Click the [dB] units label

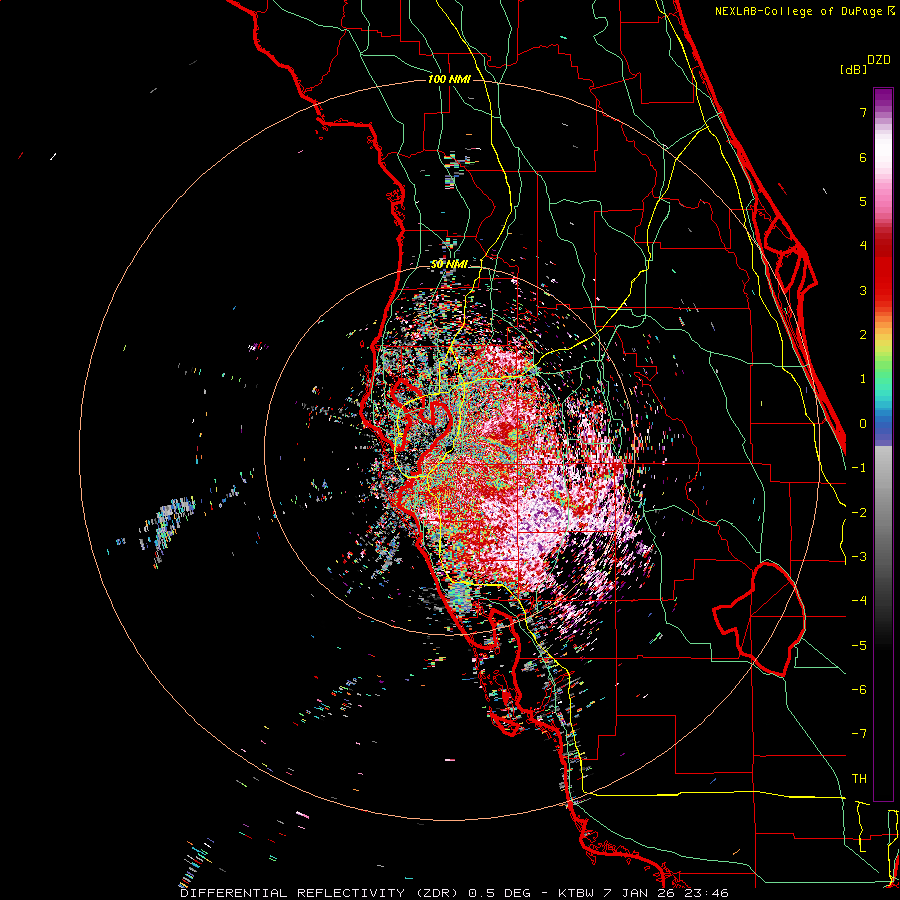pyautogui.click(x=854, y=69)
